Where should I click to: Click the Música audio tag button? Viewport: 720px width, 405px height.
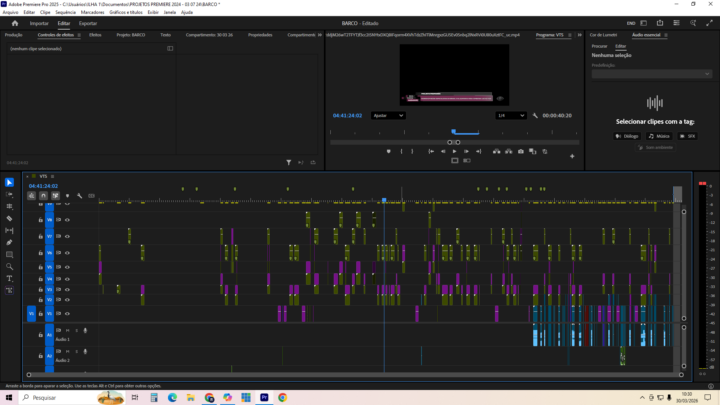pyautogui.click(x=658, y=135)
